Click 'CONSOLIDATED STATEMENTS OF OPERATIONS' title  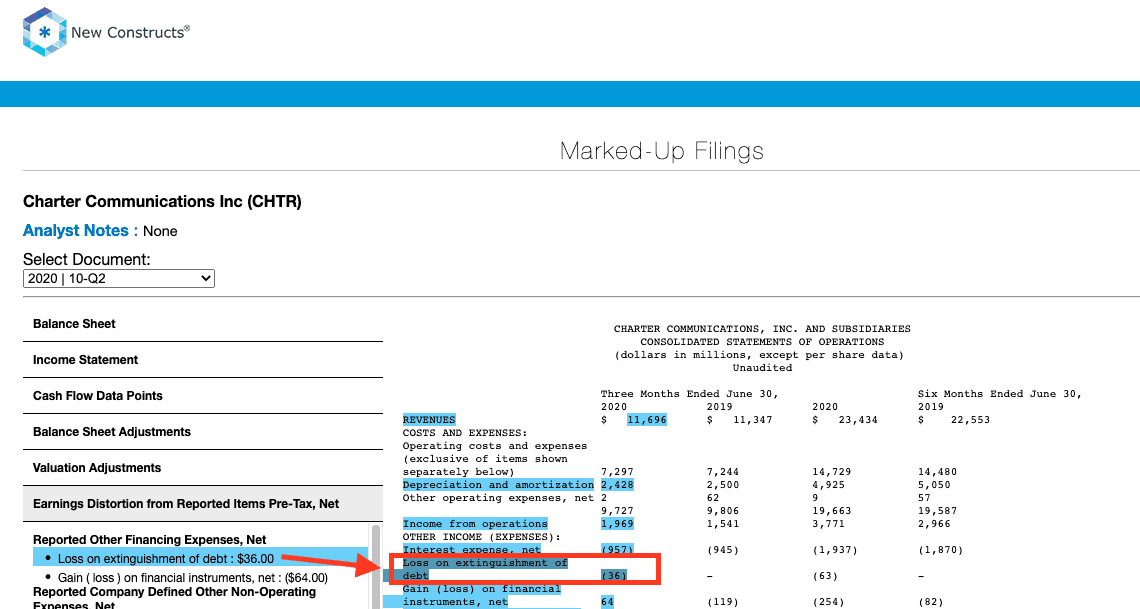(x=762, y=342)
